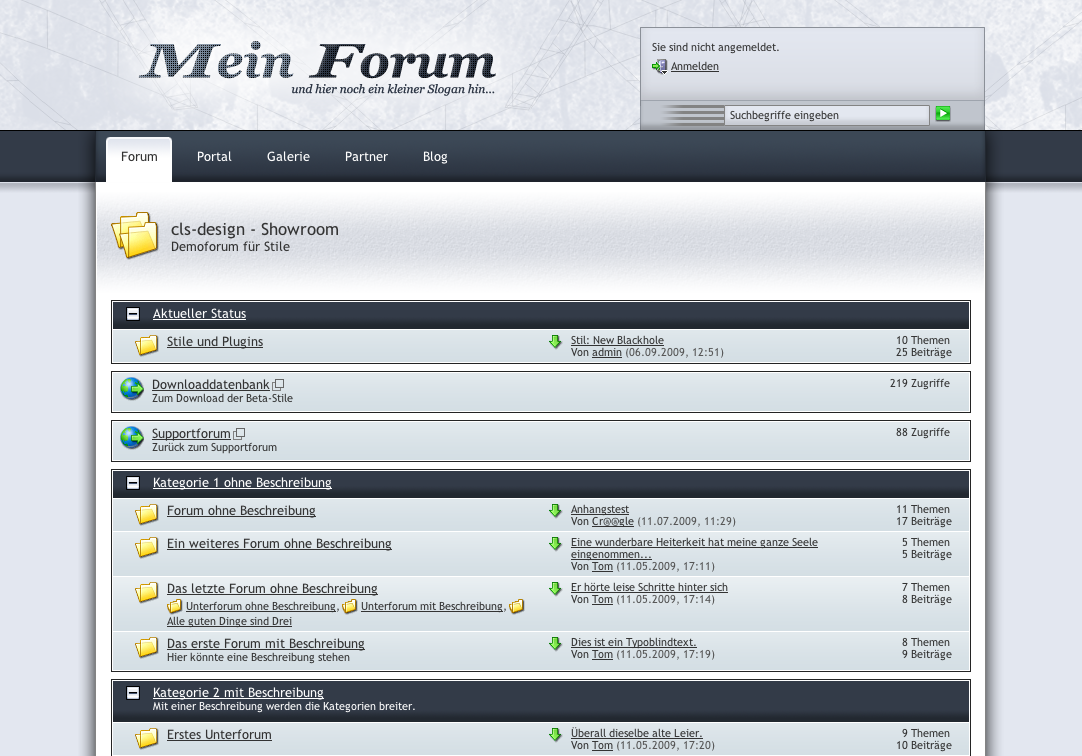Go to the Blog tab
Screen dimensions: 1082x756
coord(435,157)
